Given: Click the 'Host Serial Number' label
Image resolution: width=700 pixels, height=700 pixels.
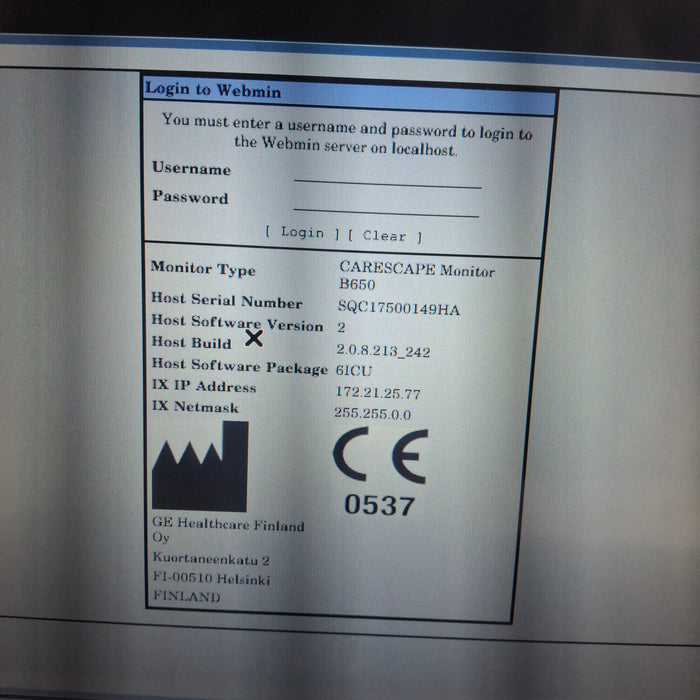Looking at the screenshot, I should 227,300.
